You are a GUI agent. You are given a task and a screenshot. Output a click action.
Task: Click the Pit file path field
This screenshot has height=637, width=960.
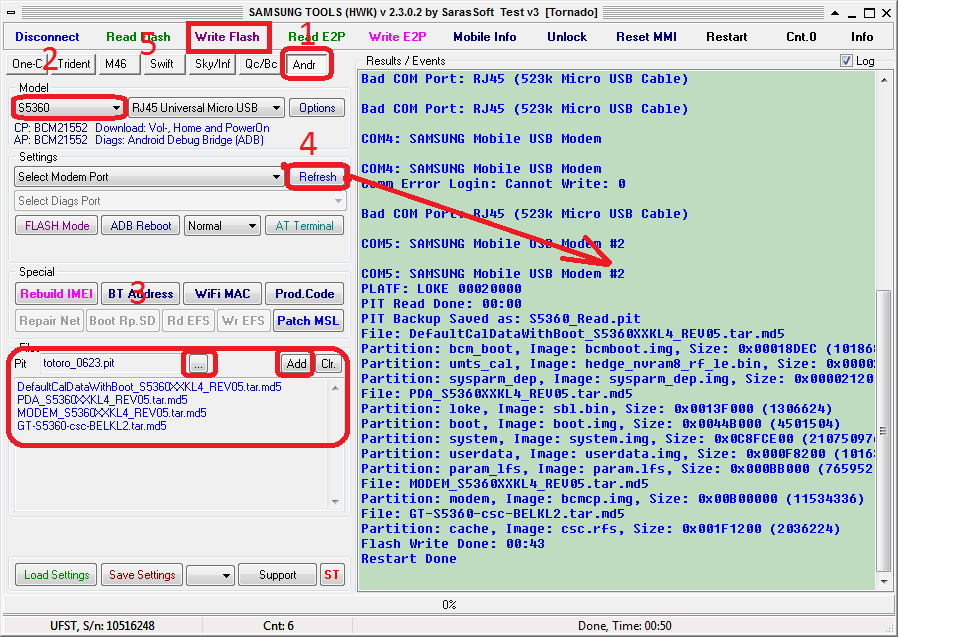point(111,363)
